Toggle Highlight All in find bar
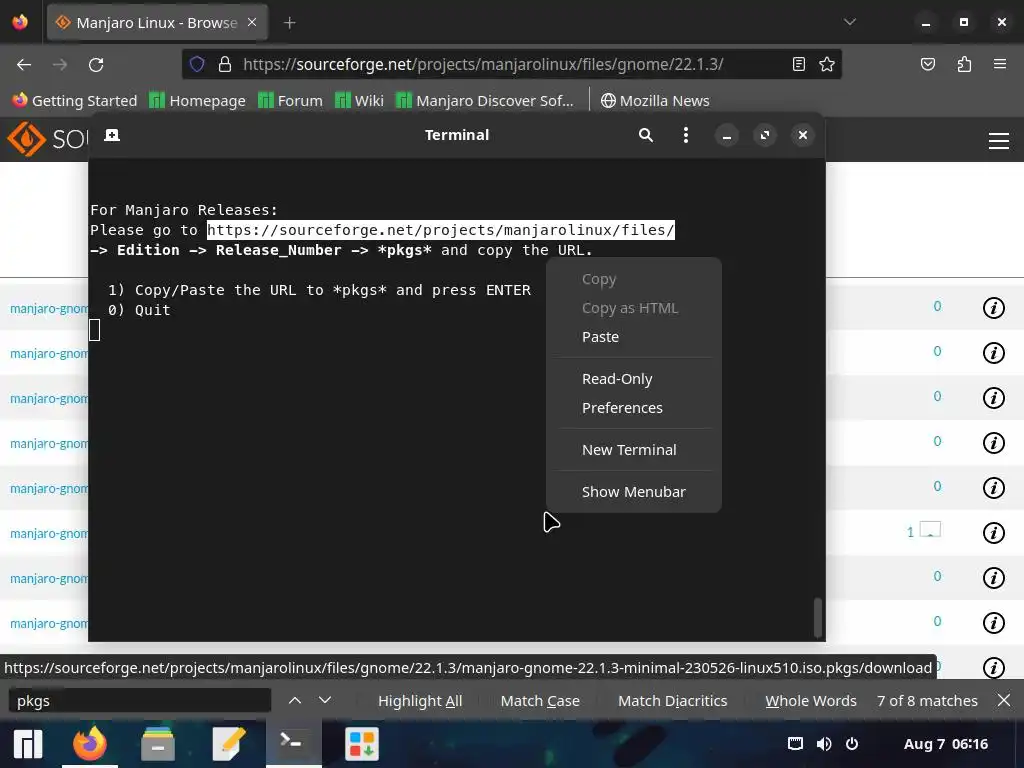This screenshot has width=1024, height=768. pos(420,701)
